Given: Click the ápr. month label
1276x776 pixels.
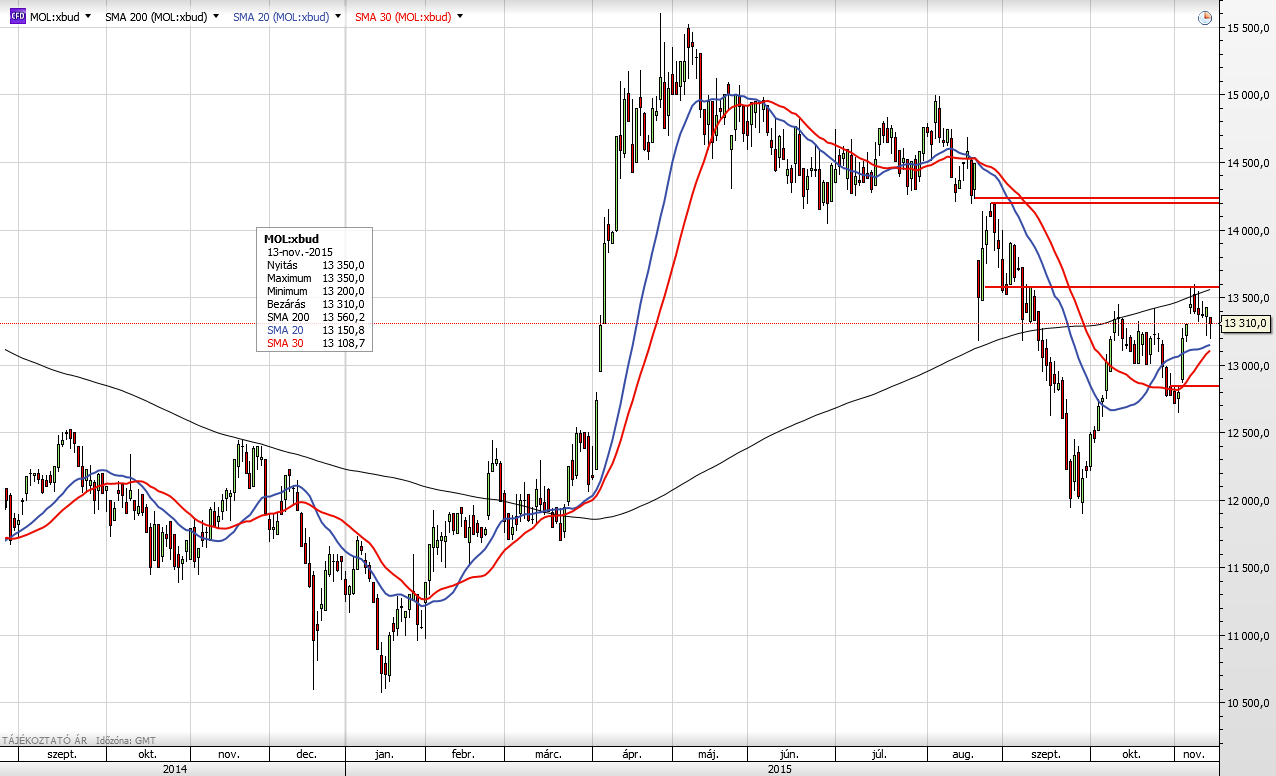Looking at the screenshot, I should (630, 754).
